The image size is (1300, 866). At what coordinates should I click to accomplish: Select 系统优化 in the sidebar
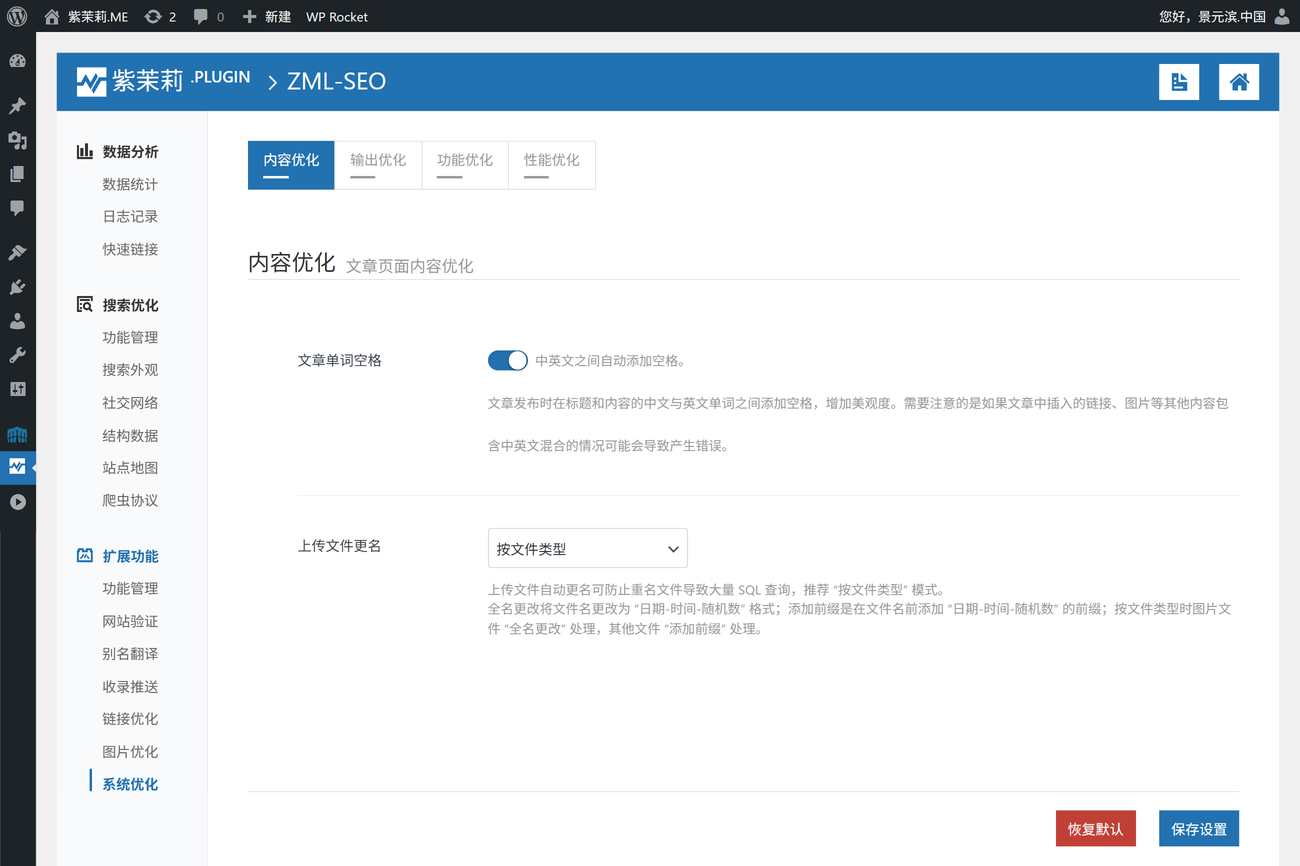pos(130,784)
